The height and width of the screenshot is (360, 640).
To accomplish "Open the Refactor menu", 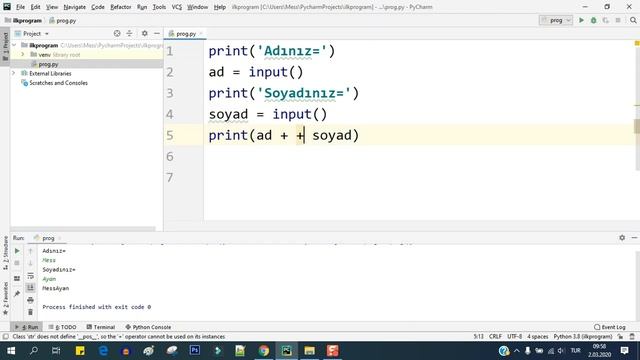I will 121,7.
